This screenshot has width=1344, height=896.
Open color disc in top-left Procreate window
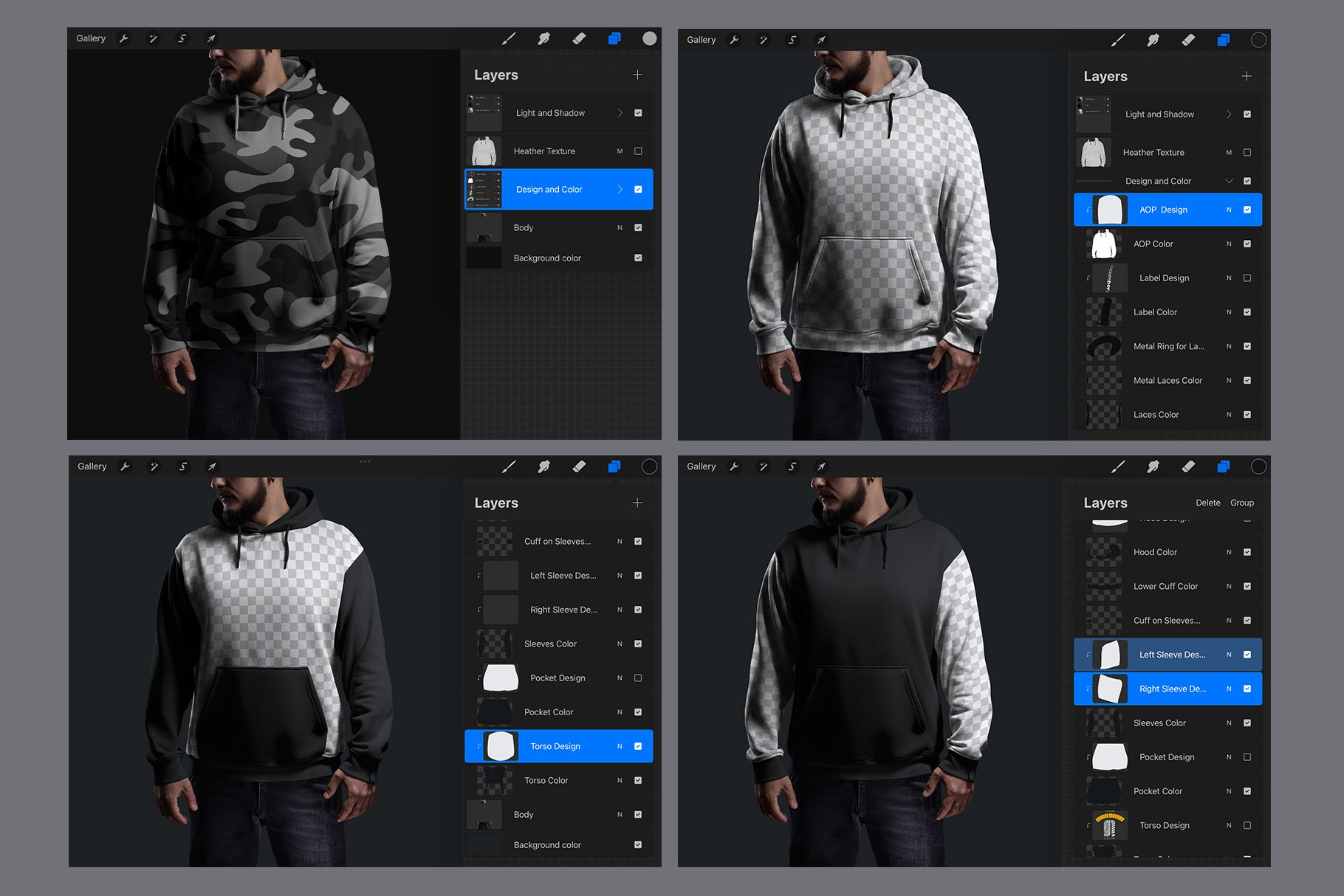649,38
